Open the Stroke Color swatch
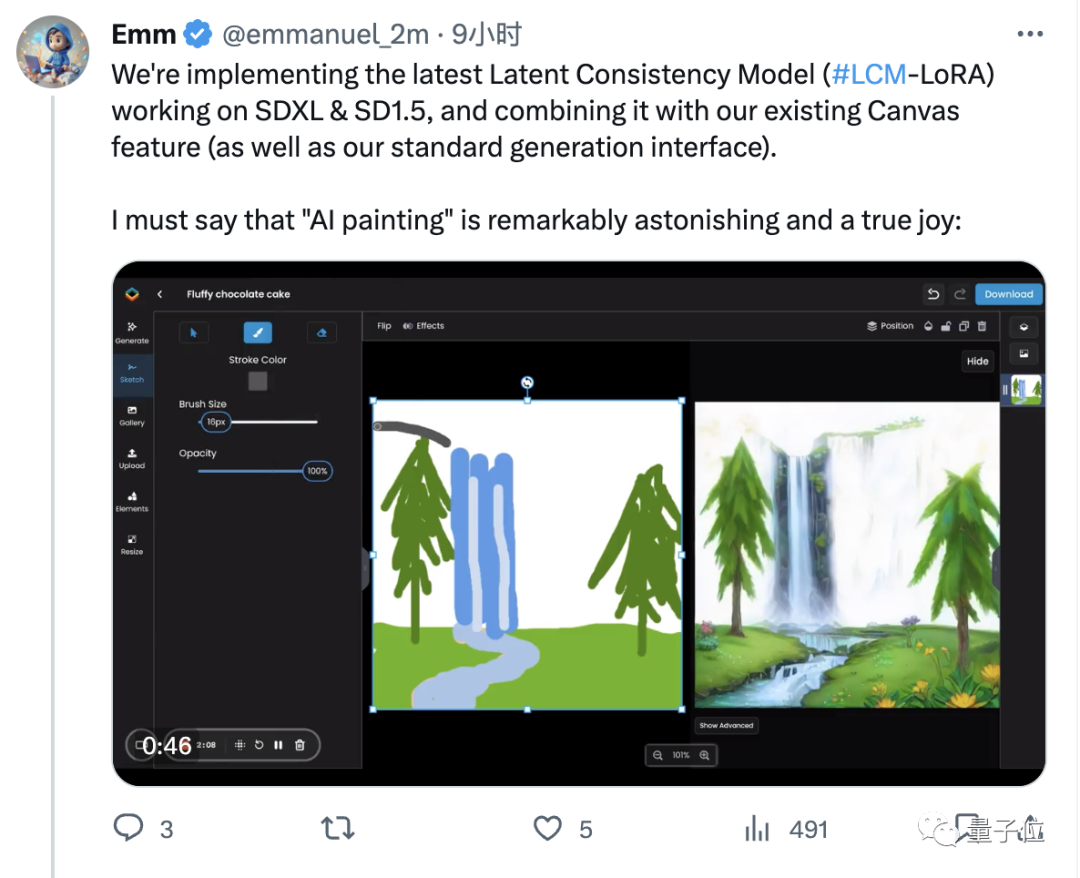1080x878 pixels. 258,381
